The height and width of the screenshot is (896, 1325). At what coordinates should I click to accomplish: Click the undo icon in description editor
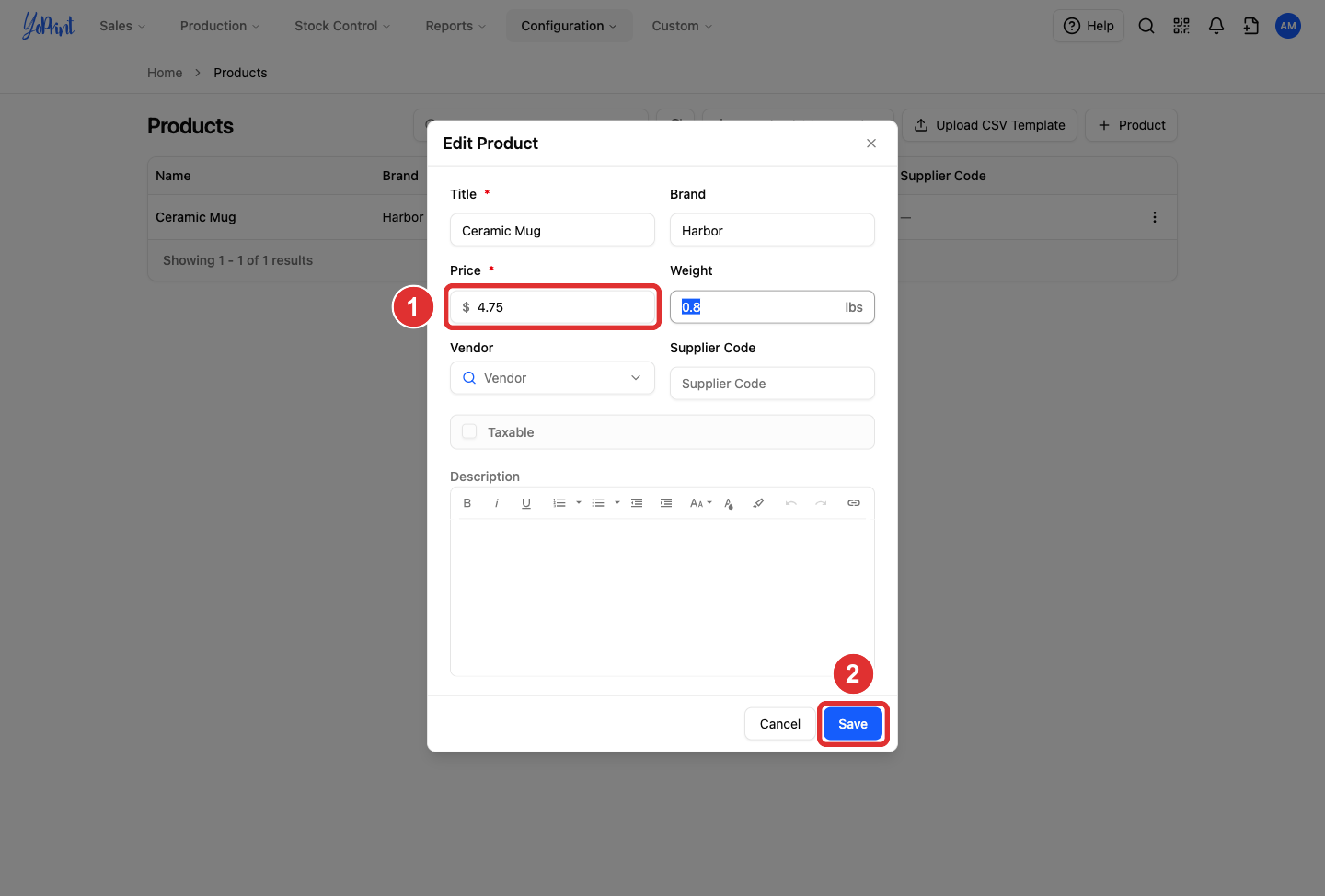[791, 503]
